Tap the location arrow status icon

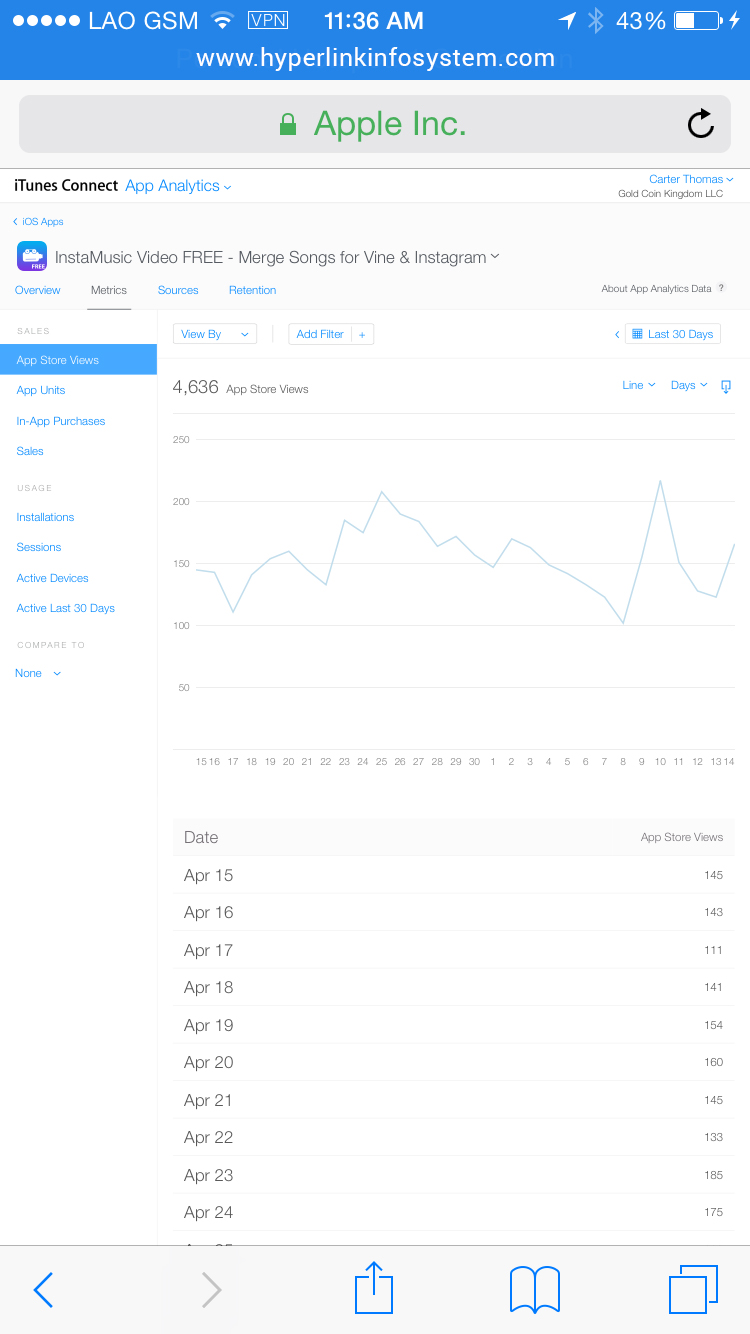pos(567,20)
